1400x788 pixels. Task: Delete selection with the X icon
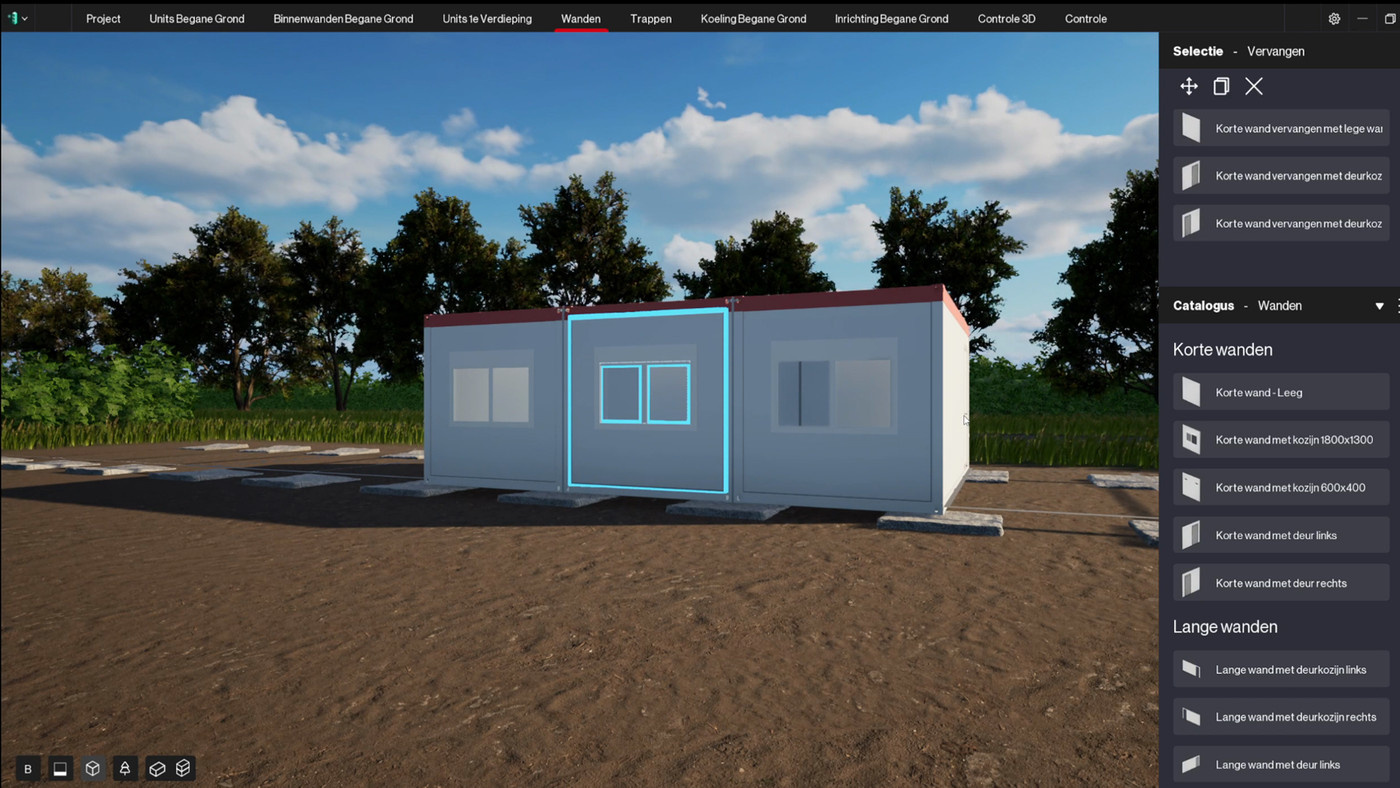pyautogui.click(x=1254, y=87)
